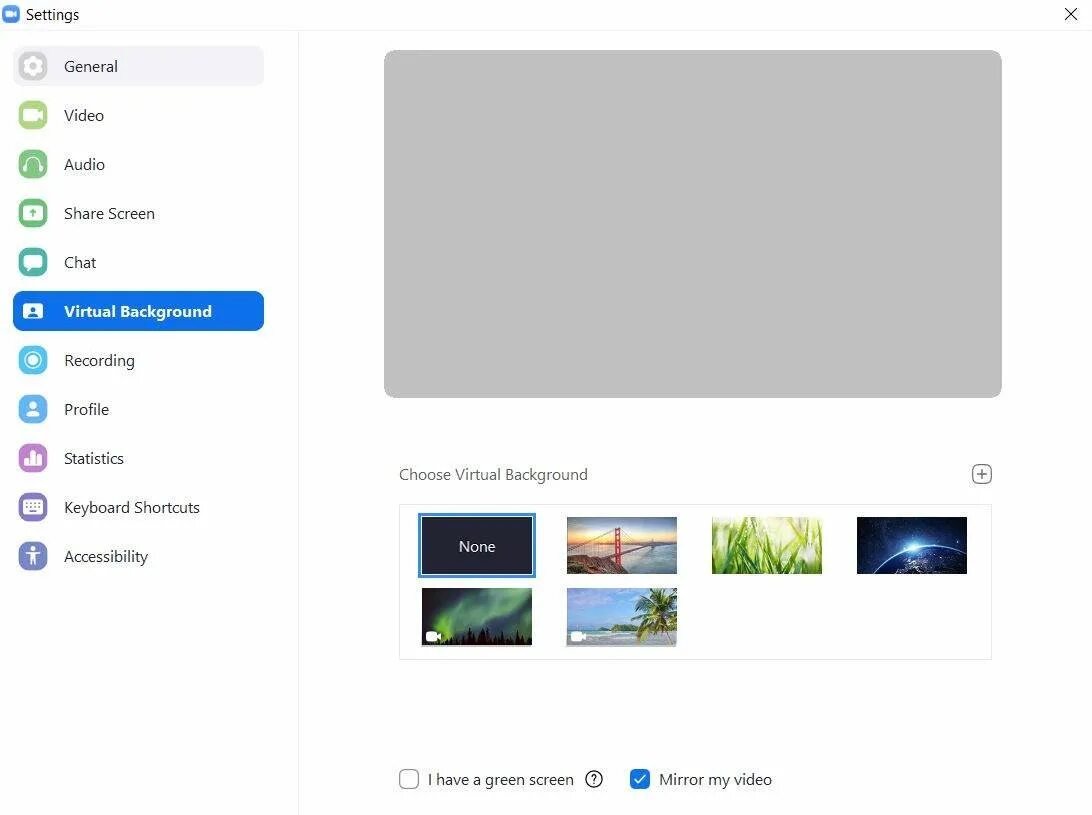Close the Settings window

click(x=1071, y=14)
